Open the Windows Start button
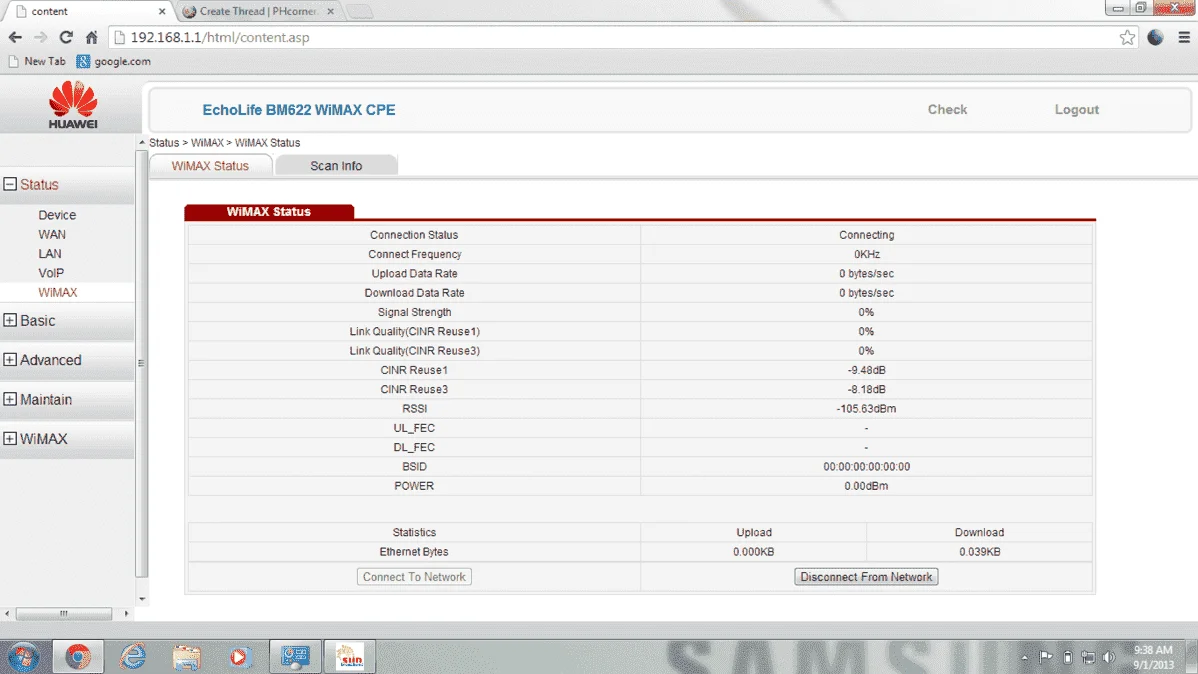1198x674 pixels. click(24, 656)
